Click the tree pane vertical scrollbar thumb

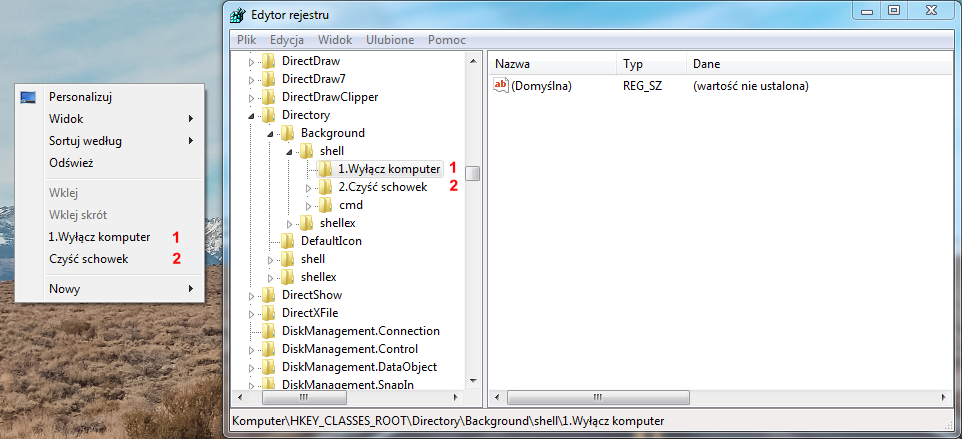click(472, 173)
